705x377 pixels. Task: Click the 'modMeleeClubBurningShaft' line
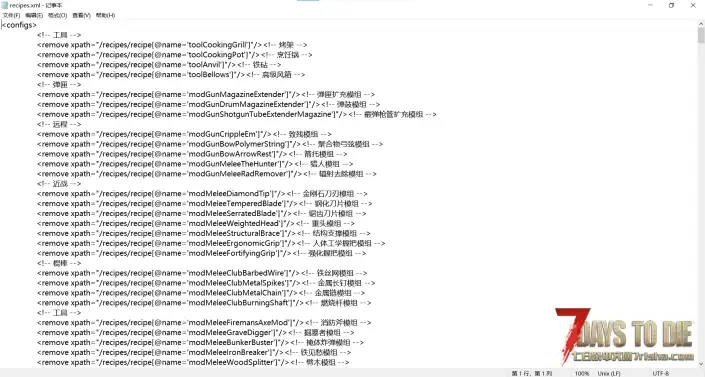[x=204, y=303]
